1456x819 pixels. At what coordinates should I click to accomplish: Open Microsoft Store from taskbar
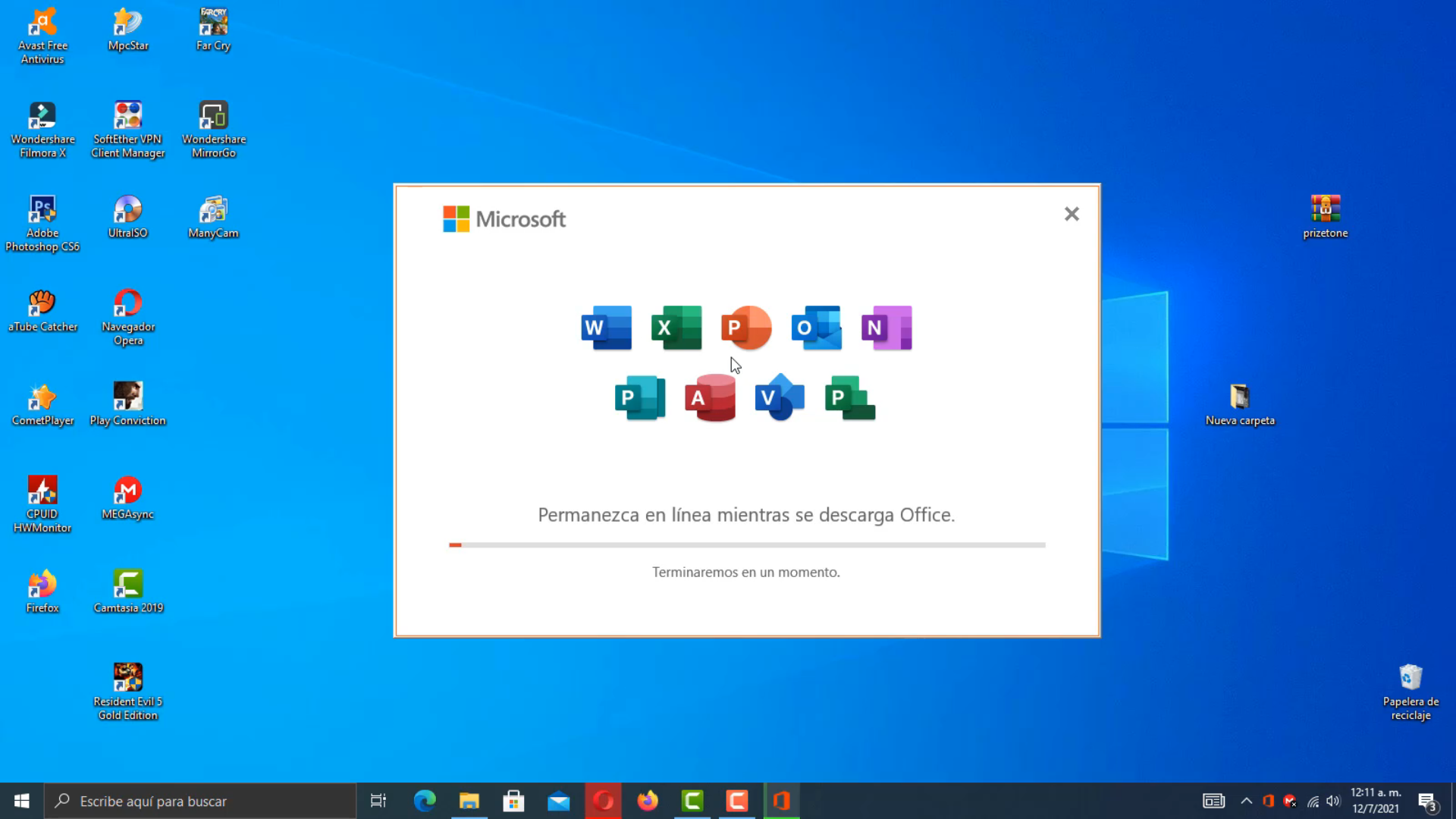514,801
